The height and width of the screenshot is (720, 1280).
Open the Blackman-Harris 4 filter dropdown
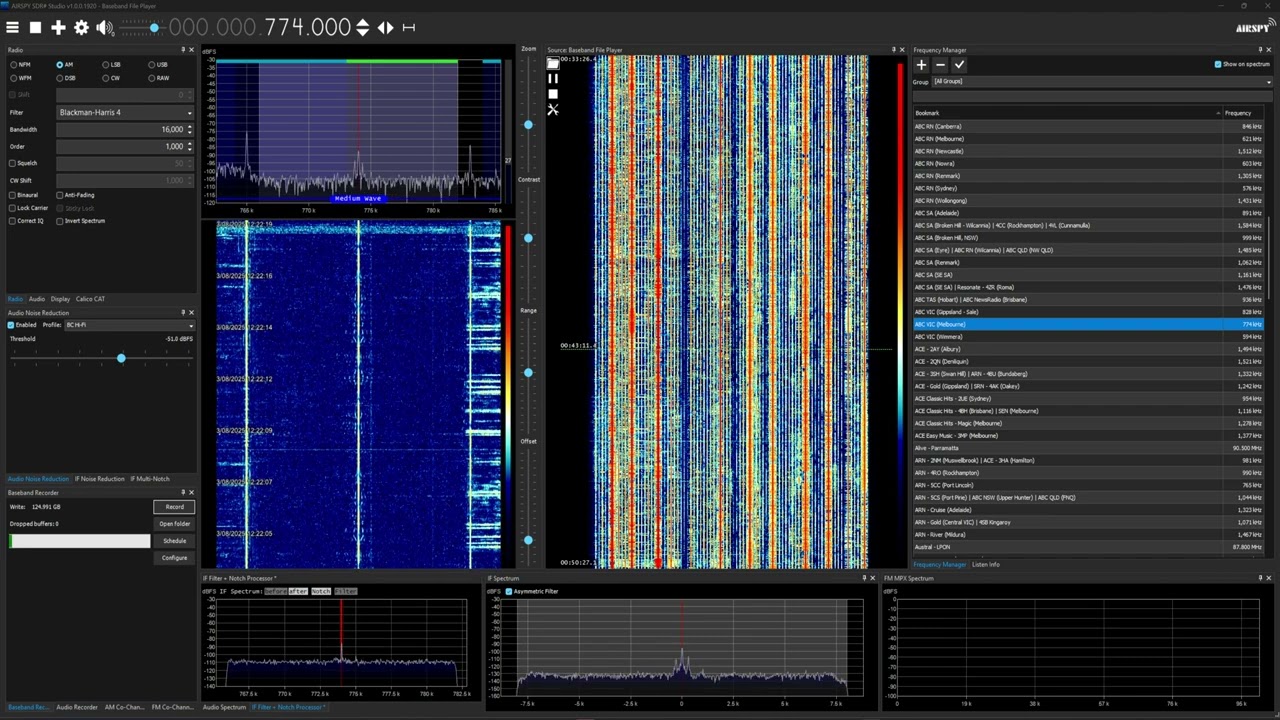[125, 112]
